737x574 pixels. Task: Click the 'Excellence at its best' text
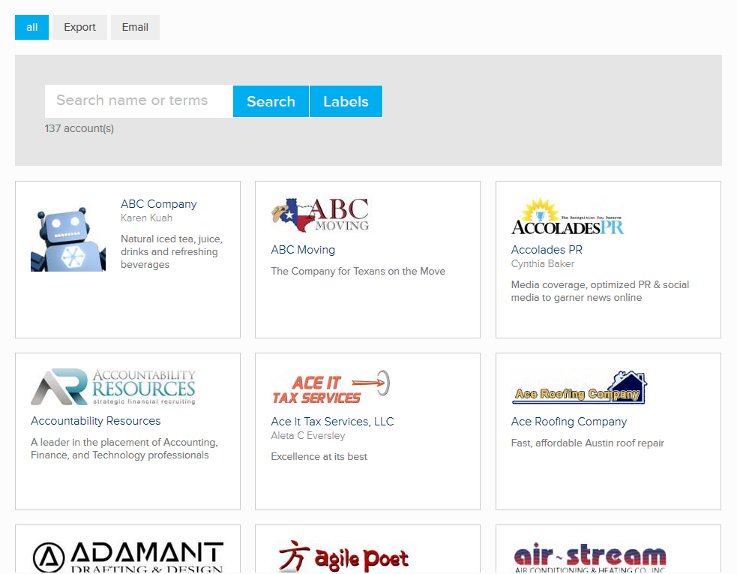(x=319, y=456)
